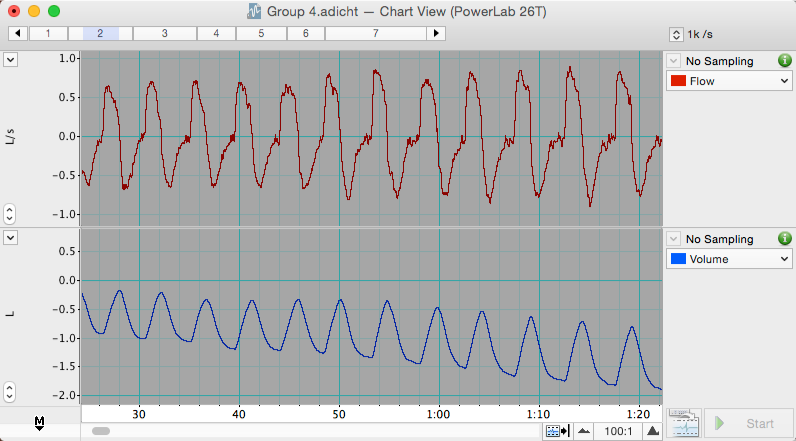Viewport: 796px width, 441px height.
Task: Click the Flow channel amplitude scale stepper
Action: (10, 214)
